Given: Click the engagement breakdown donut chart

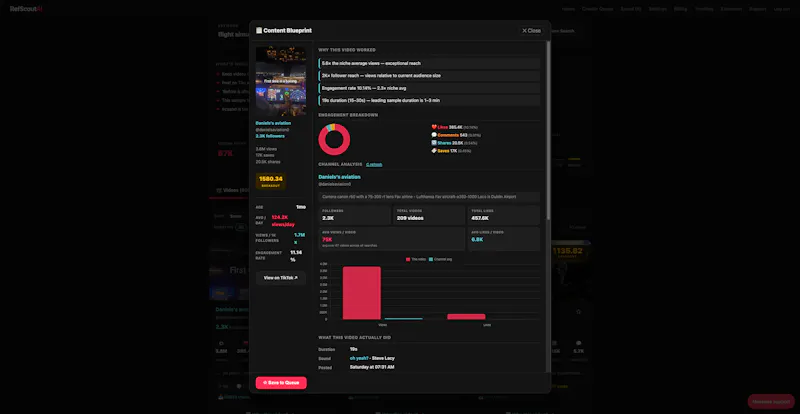Looking at the screenshot, I should [x=334, y=139].
